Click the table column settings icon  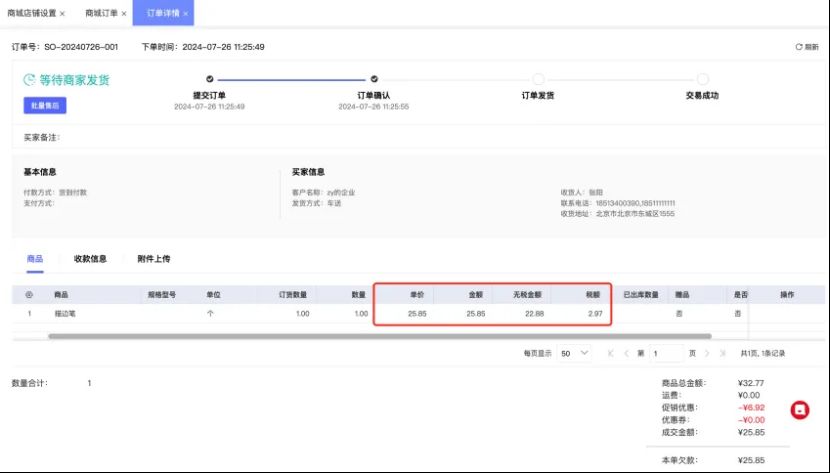click(28, 295)
